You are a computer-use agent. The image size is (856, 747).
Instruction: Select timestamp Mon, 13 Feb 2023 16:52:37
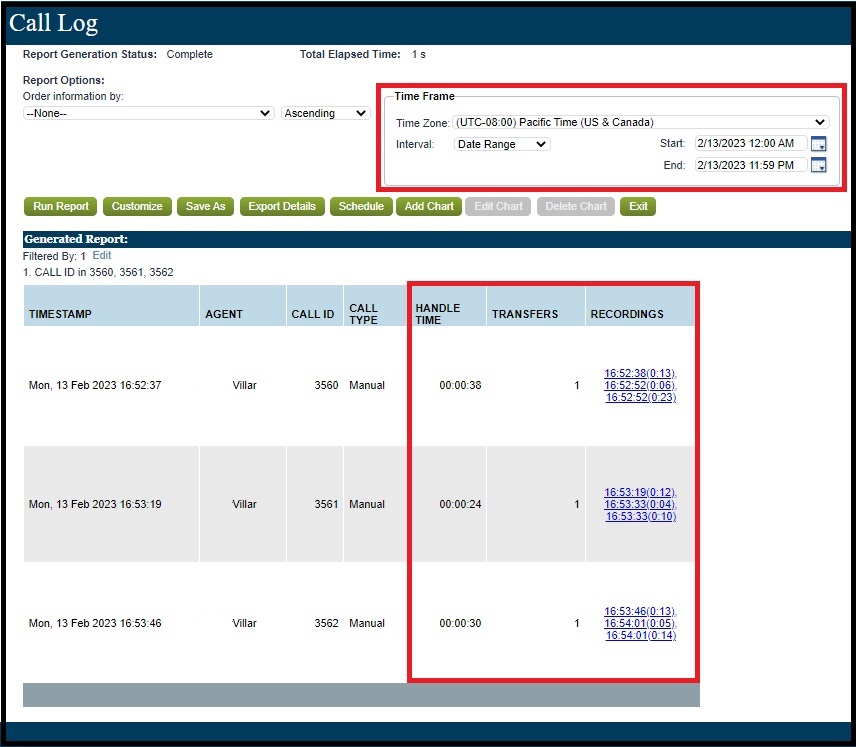(95, 386)
